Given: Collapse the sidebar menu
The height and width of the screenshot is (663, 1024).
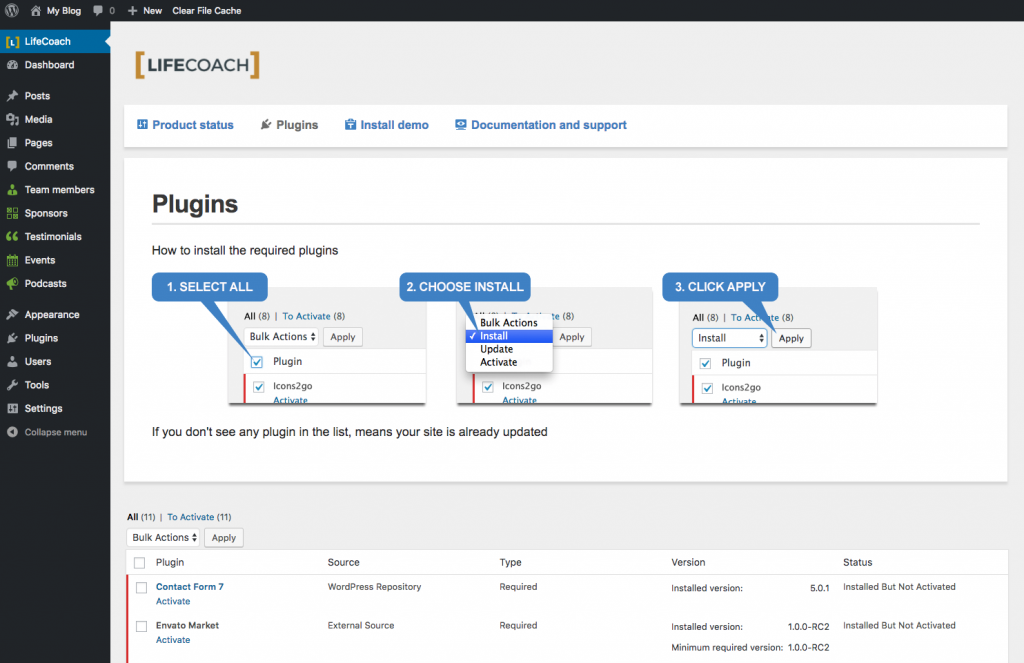Looking at the screenshot, I should 55,432.
